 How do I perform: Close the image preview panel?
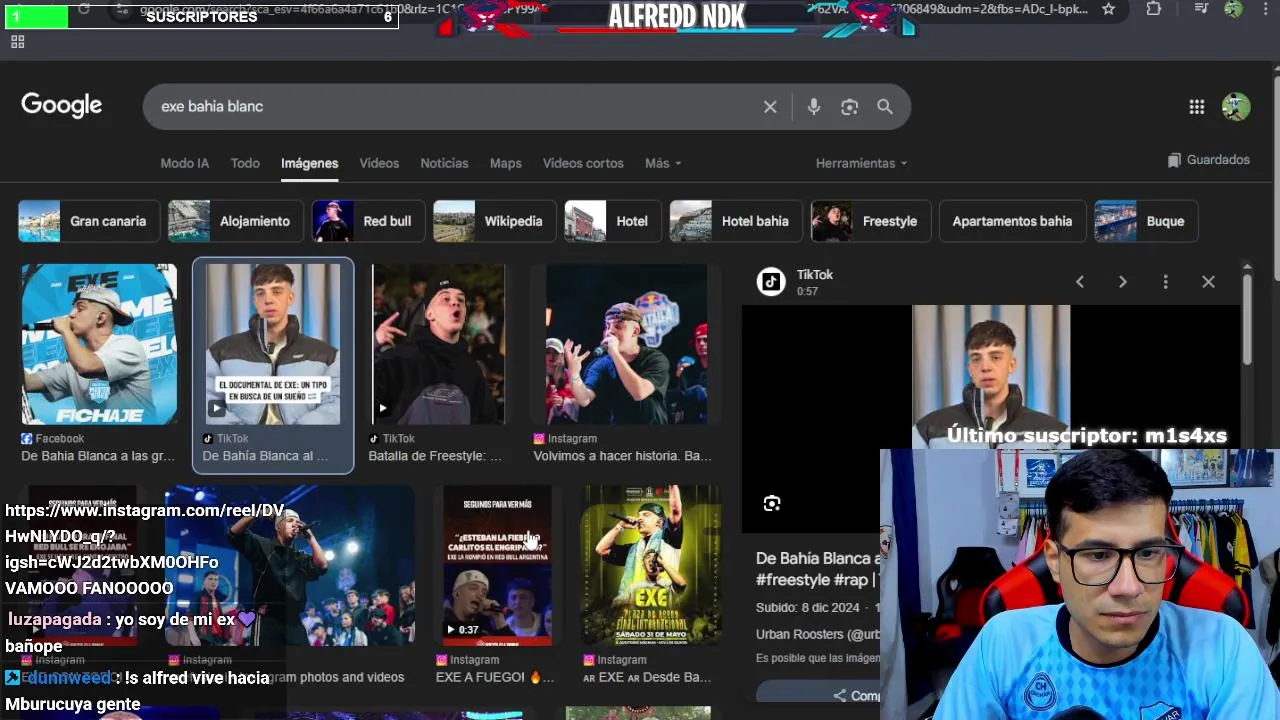(1208, 282)
